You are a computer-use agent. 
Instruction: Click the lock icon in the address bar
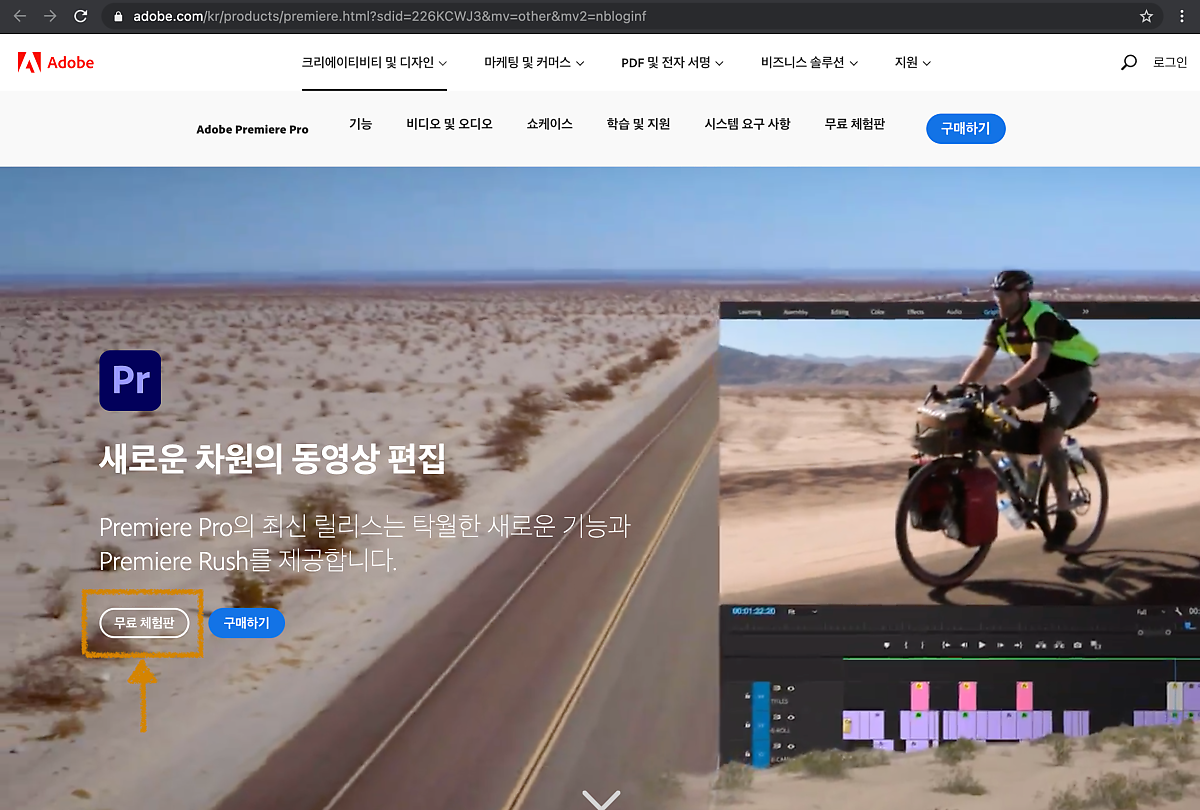click(x=119, y=17)
